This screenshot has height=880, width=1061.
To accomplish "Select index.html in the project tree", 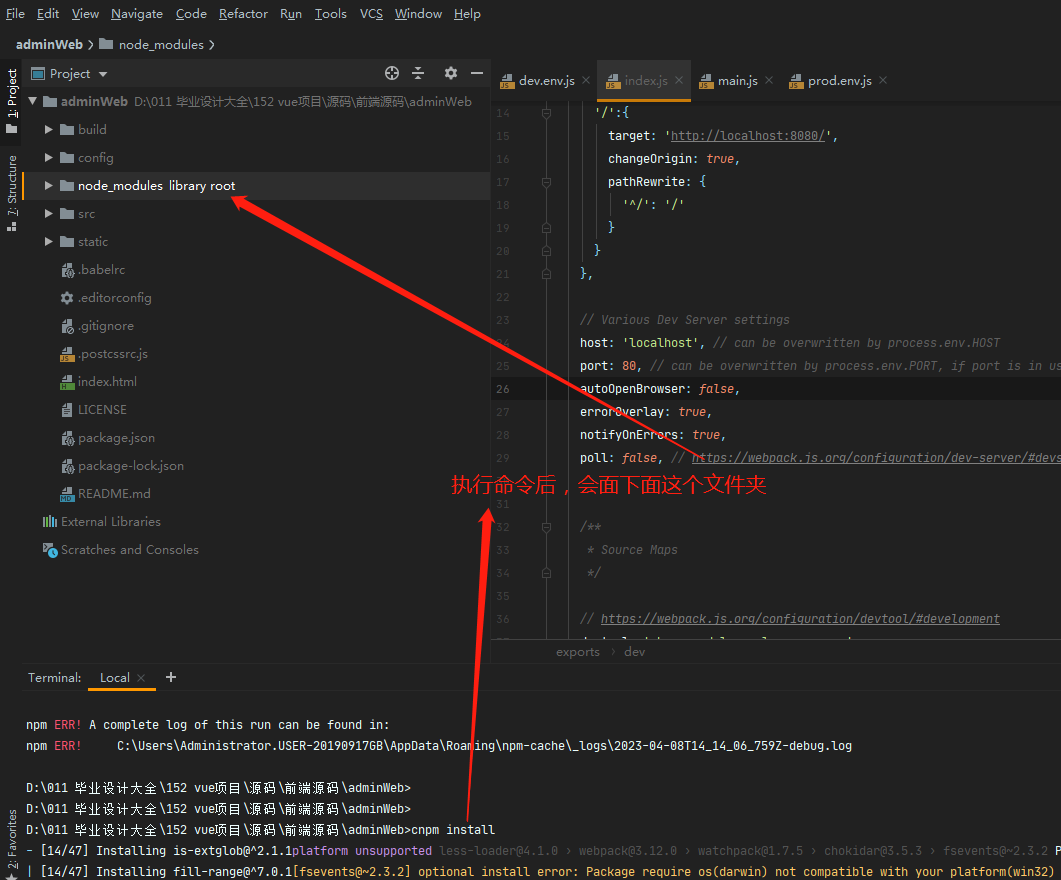I will click(98, 381).
